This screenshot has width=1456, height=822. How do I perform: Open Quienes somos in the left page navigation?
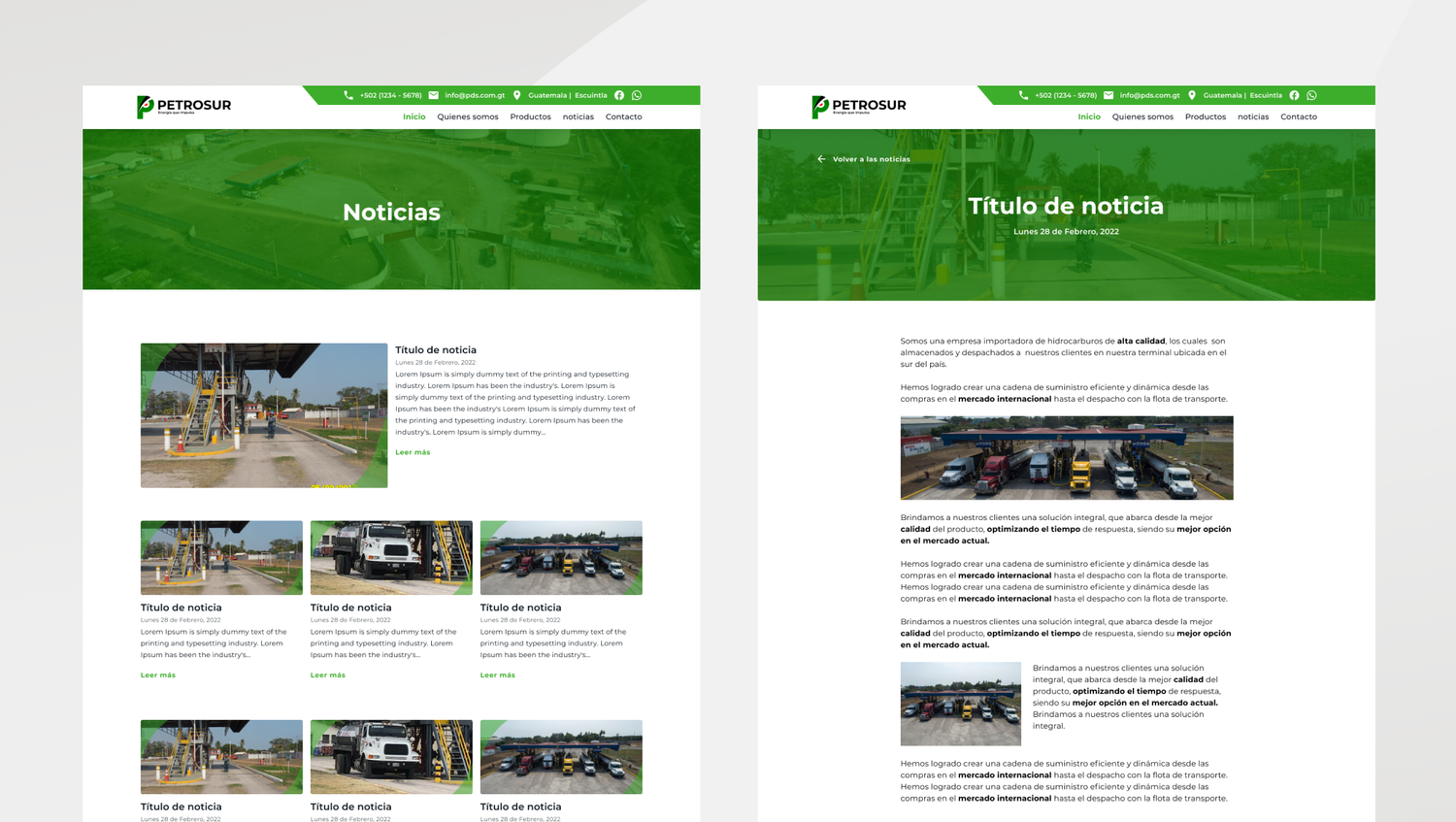[x=468, y=116]
